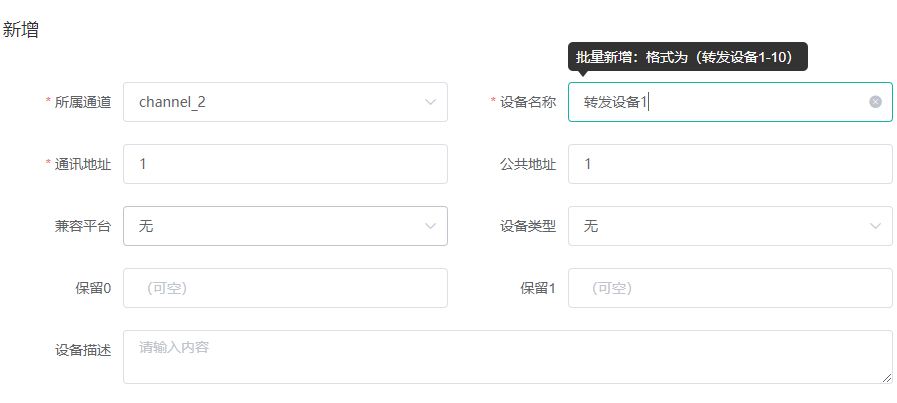Click the 兼容平台 select showing 无
The height and width of the screenshot is (403, 897).
coord(285,226)
